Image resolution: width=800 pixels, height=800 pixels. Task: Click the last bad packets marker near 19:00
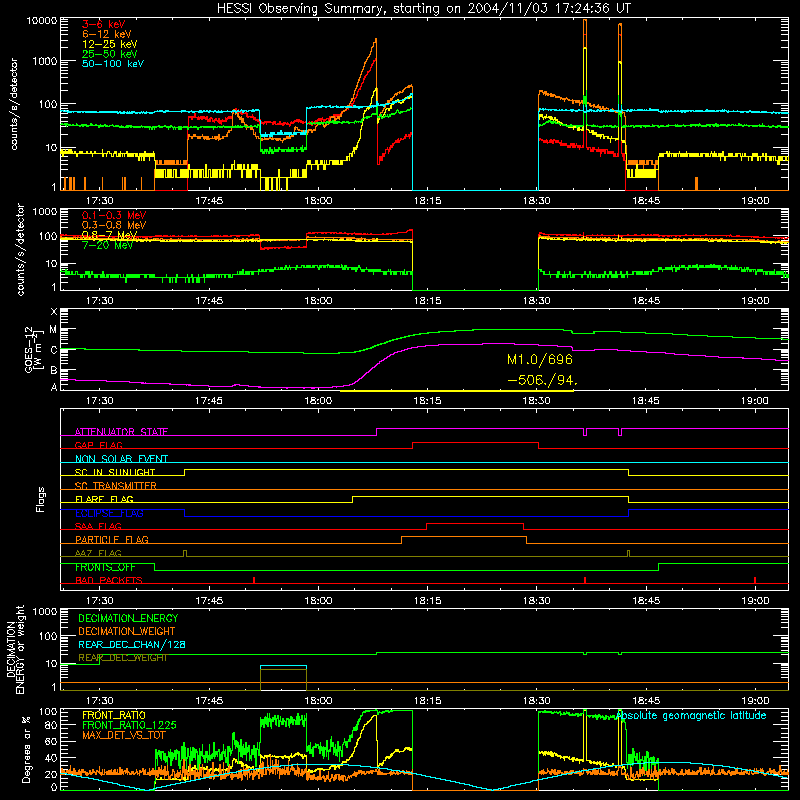(755, 580)
